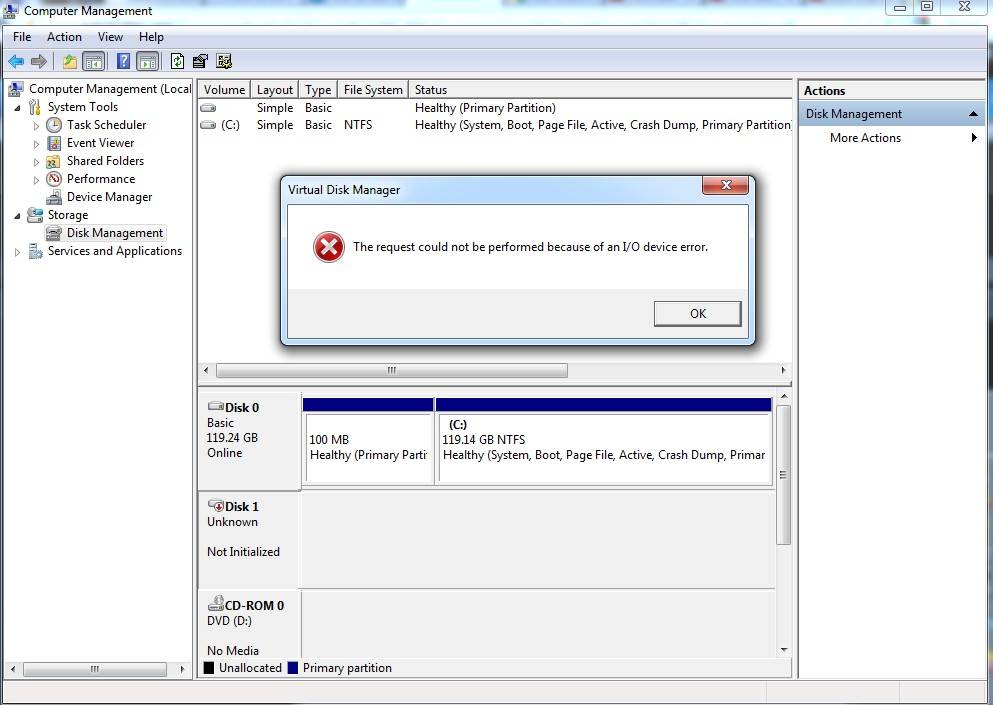The height and width of the screenshot is (705, 993).
Task: Click the Forward arrow toolbar icon
Action: 39,61
